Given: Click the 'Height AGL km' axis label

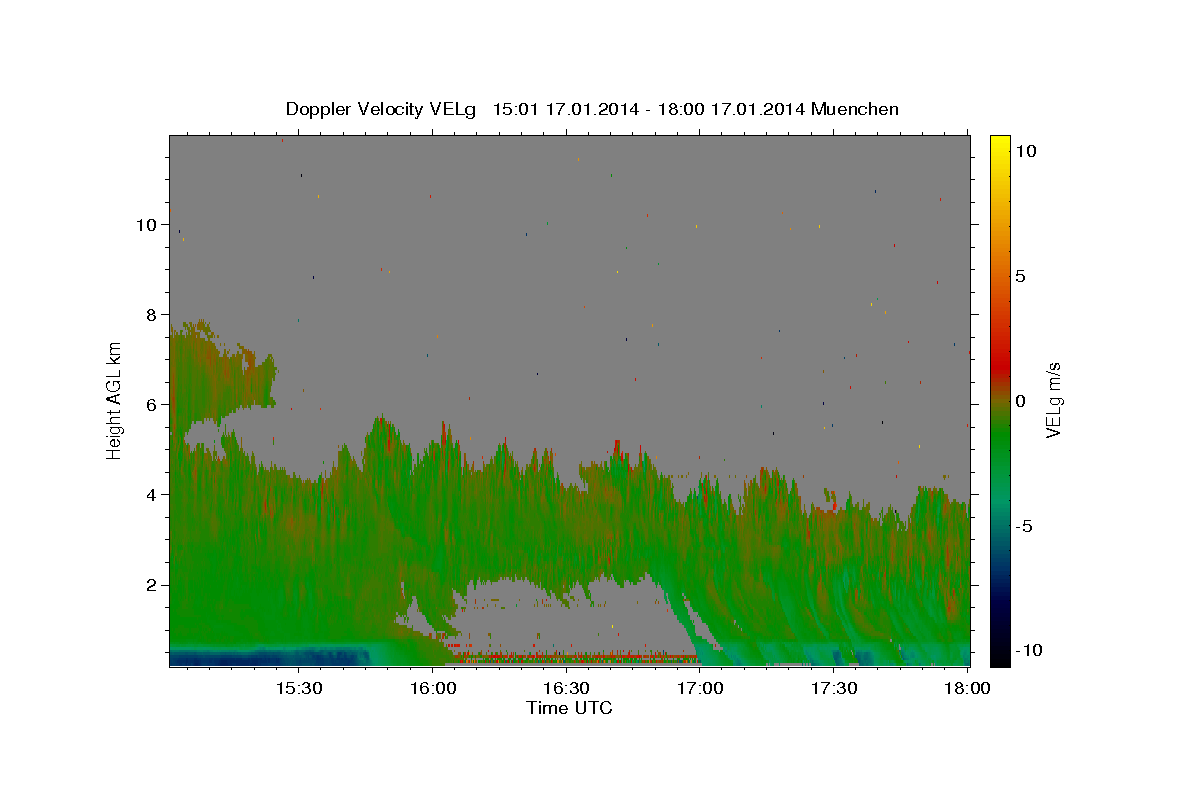Looking at the screenshot, I should click(115, 400).
